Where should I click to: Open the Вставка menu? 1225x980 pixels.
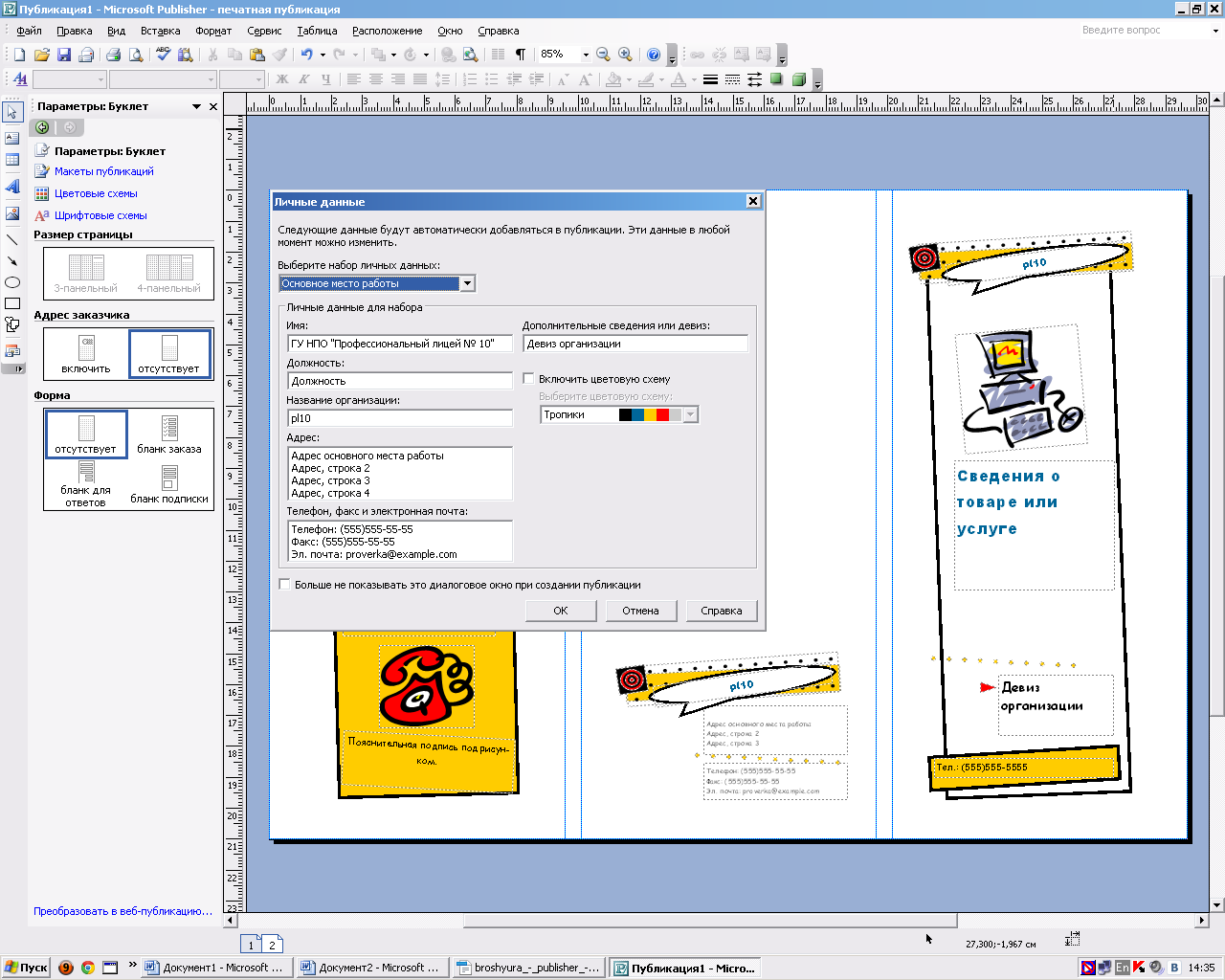(160, 31)
